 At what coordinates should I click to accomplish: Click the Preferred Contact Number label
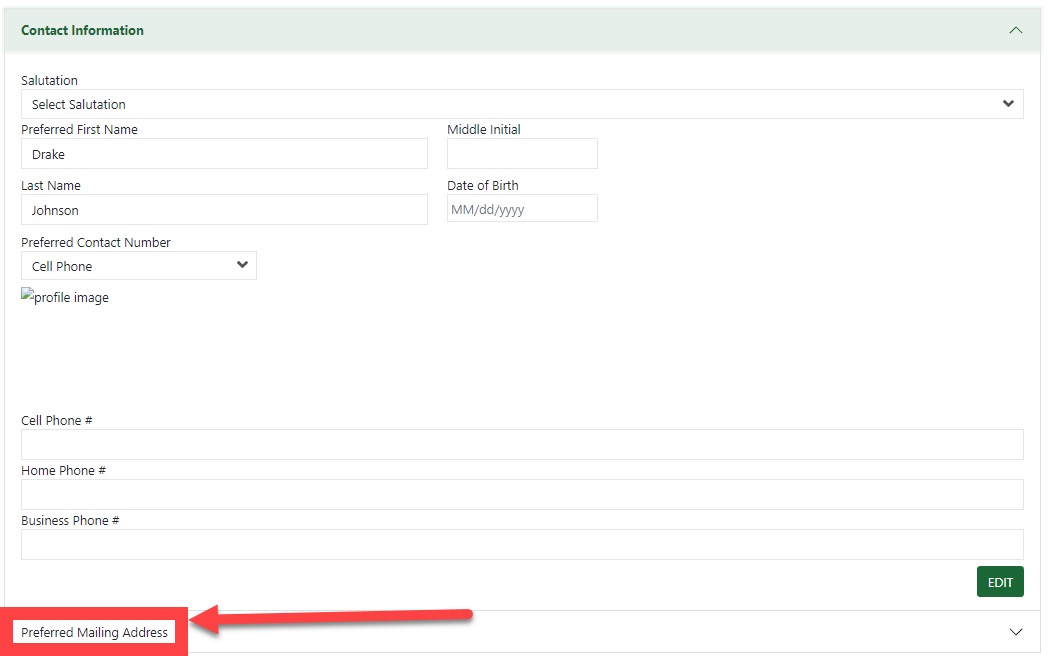pos(96,242)
